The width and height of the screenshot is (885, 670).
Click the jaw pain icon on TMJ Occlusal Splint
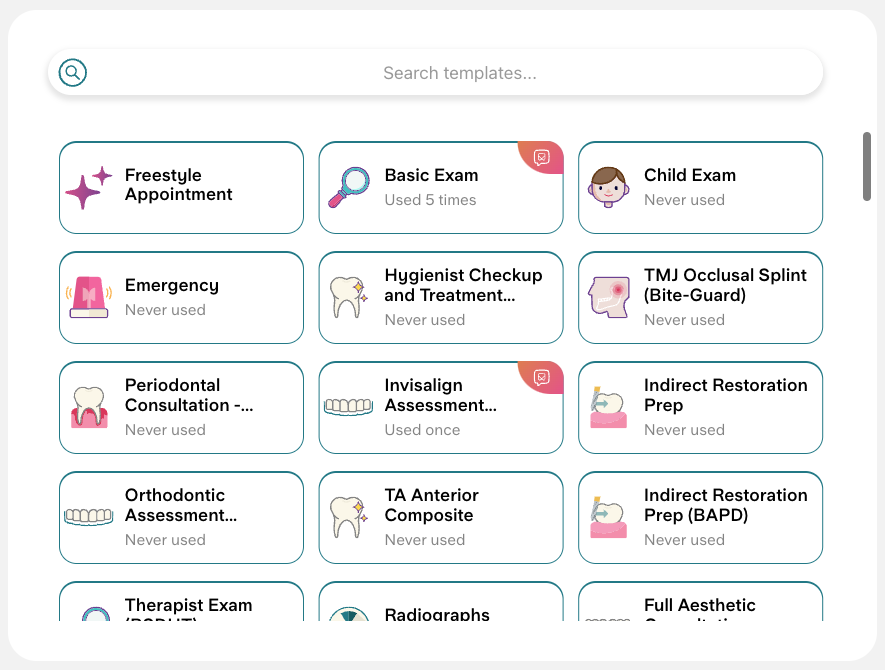tap(609, 297)
